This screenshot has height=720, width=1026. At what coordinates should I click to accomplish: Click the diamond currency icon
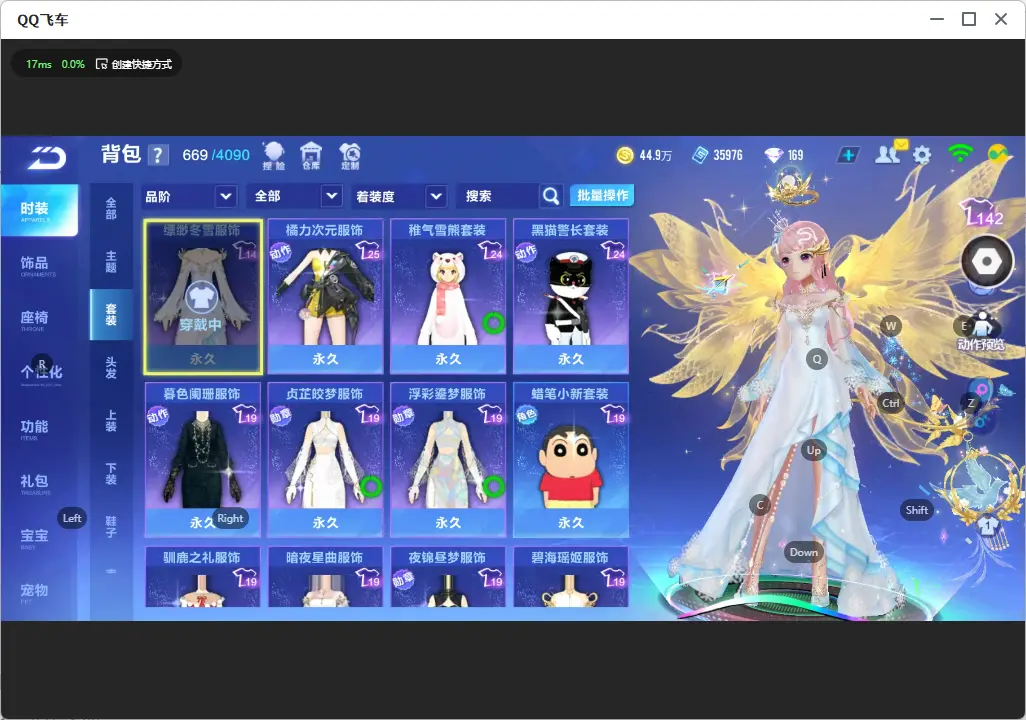pyautogui.click(x=773, y=155)
